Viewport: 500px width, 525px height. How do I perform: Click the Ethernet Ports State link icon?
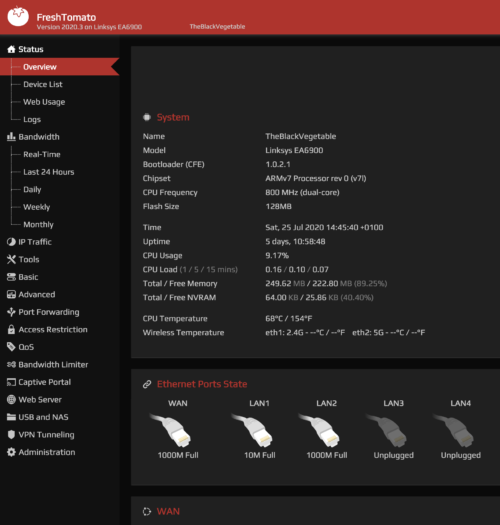coord(147,384)
